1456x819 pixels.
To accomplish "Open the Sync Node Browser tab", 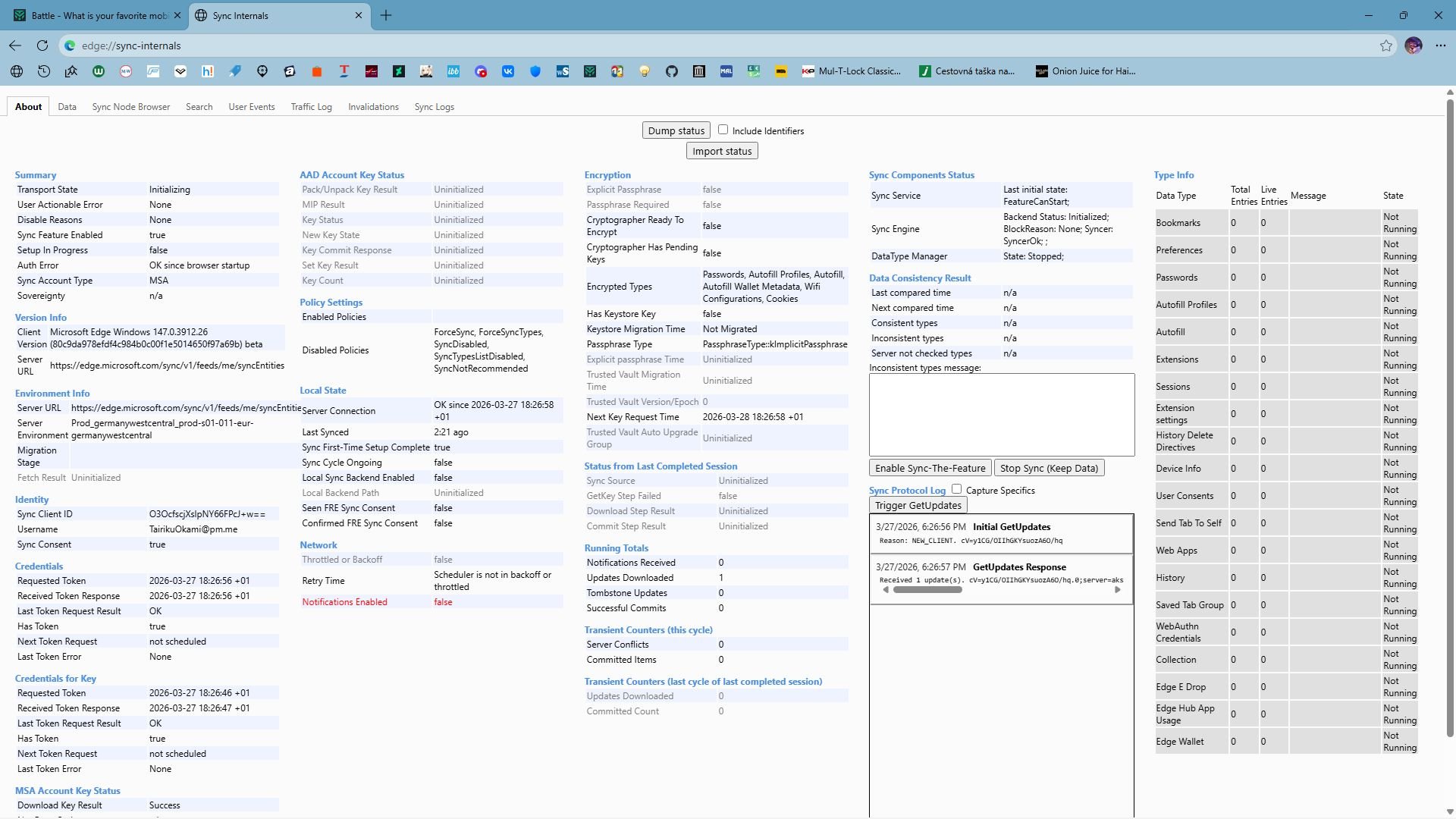I will coord(131,107).
